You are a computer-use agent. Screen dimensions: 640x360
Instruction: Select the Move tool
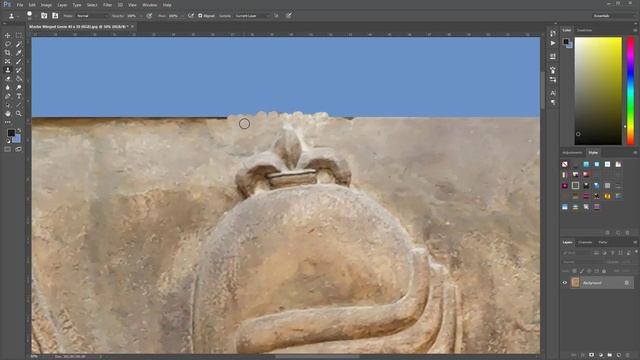click(x=7, y=36)
